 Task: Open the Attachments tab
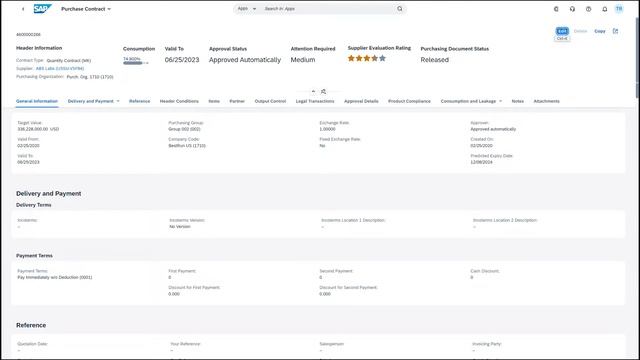coord(547,101)
